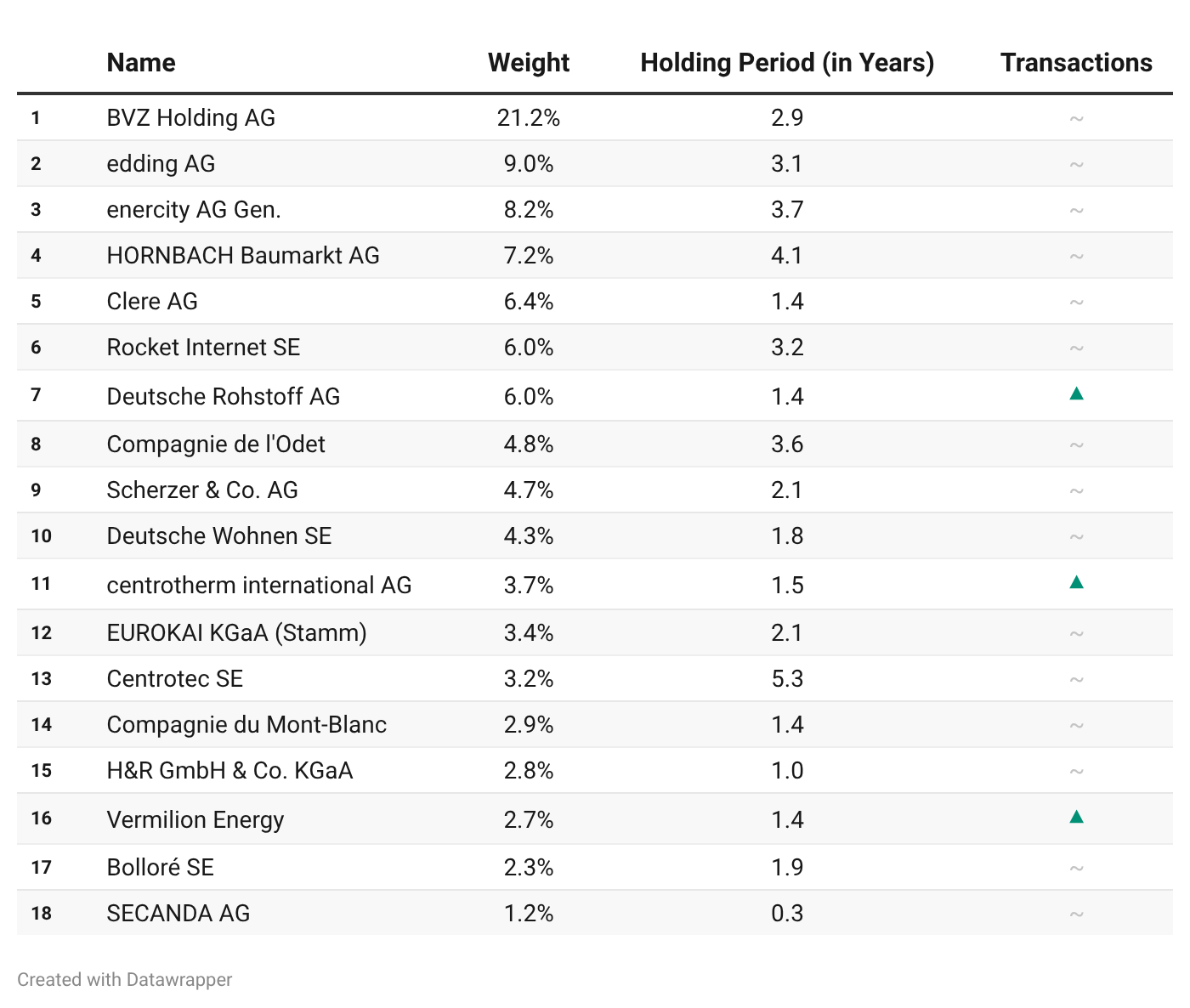Click tilde transaction mark for Rocket Internet SE
The height and width of the screenshot is (1008, 1190).
1076,348
